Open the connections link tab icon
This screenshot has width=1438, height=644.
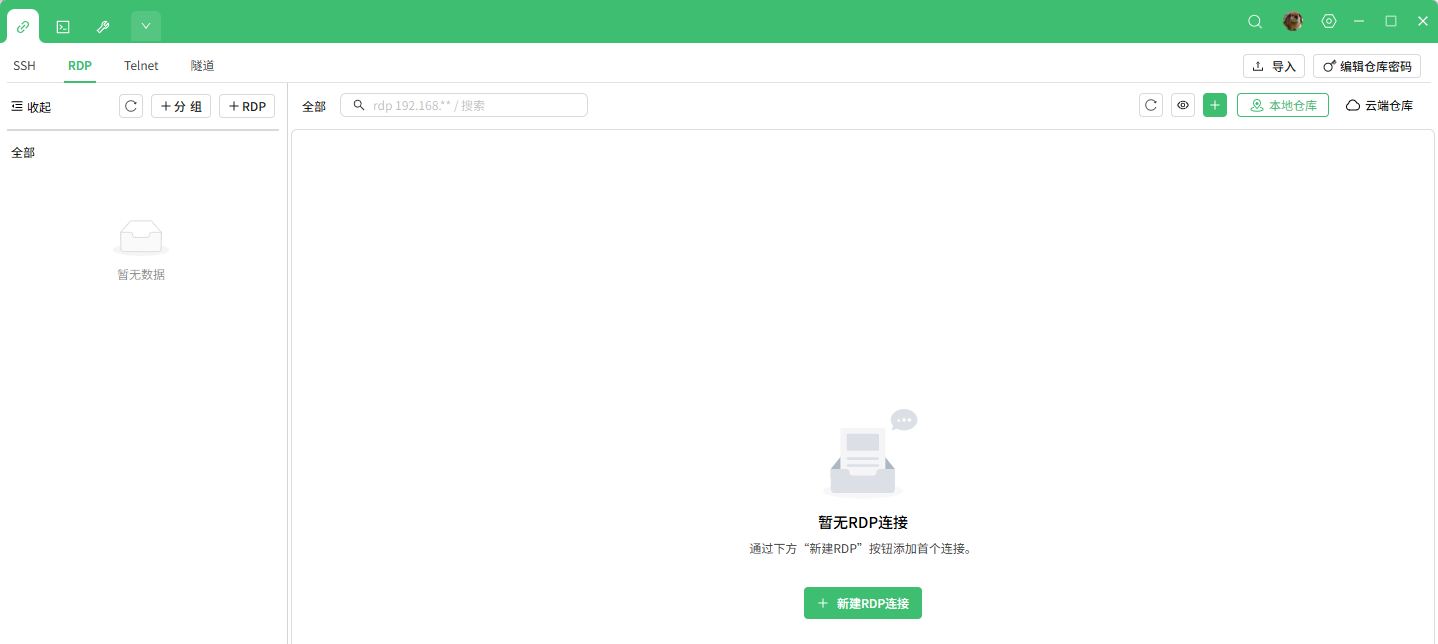(x=23, y=26)
